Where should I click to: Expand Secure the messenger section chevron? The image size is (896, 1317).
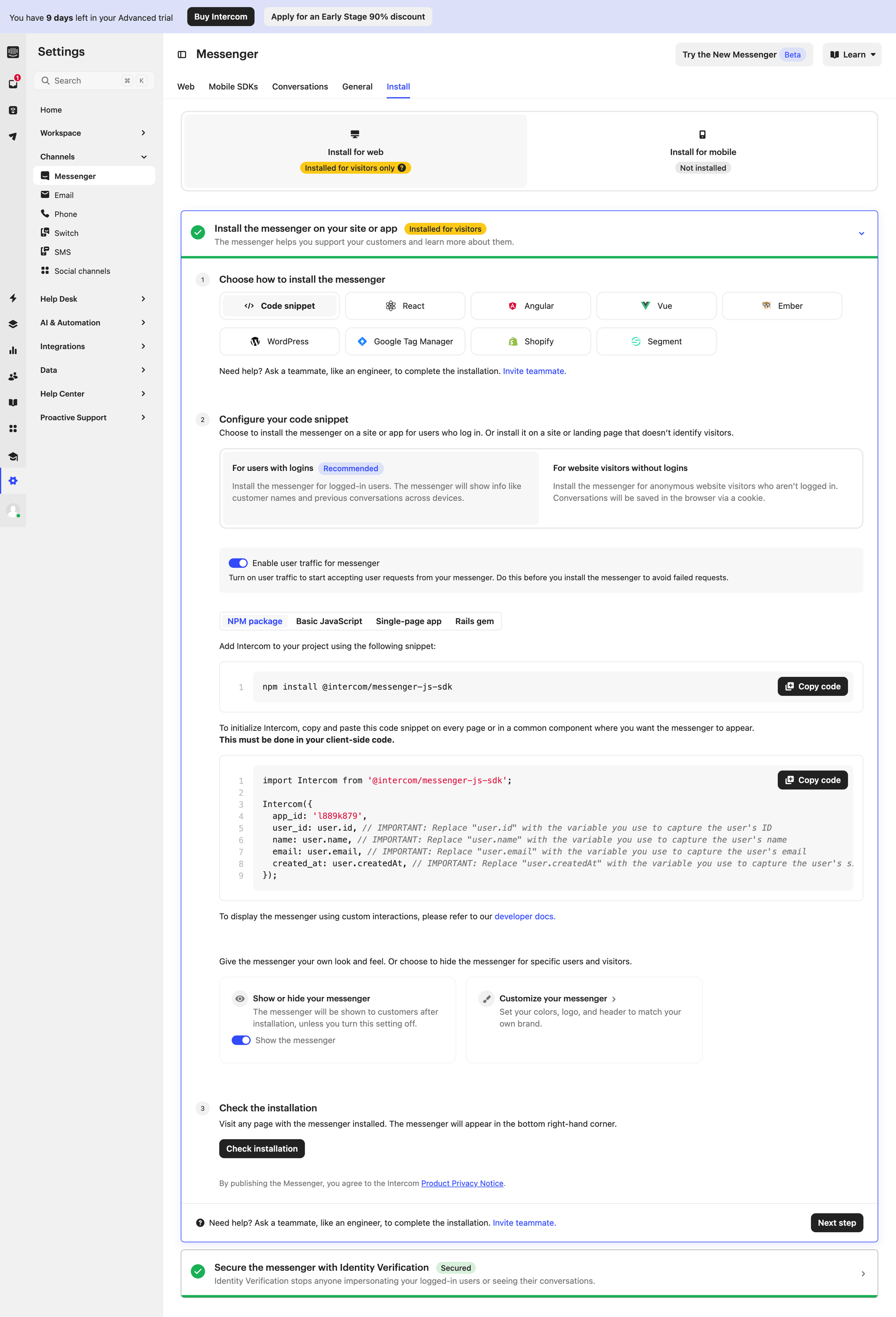(x=862, y=1274)
